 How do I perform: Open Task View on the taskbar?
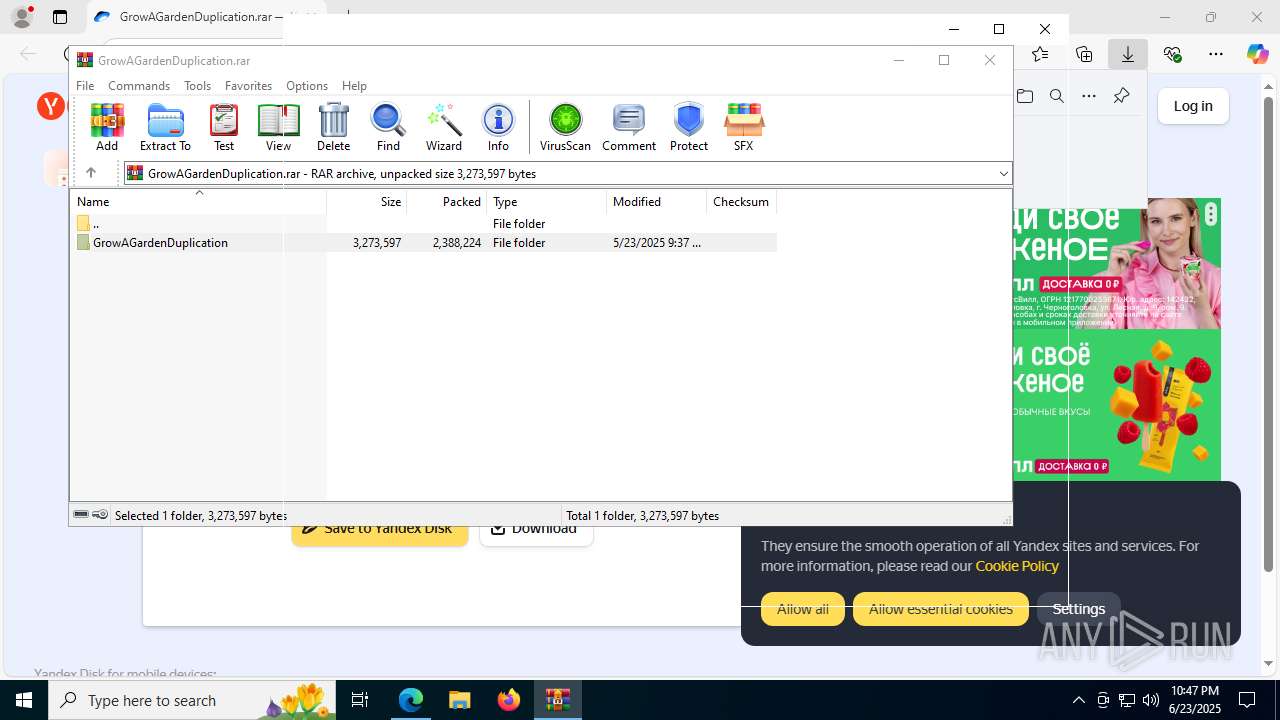coord(361,700)
